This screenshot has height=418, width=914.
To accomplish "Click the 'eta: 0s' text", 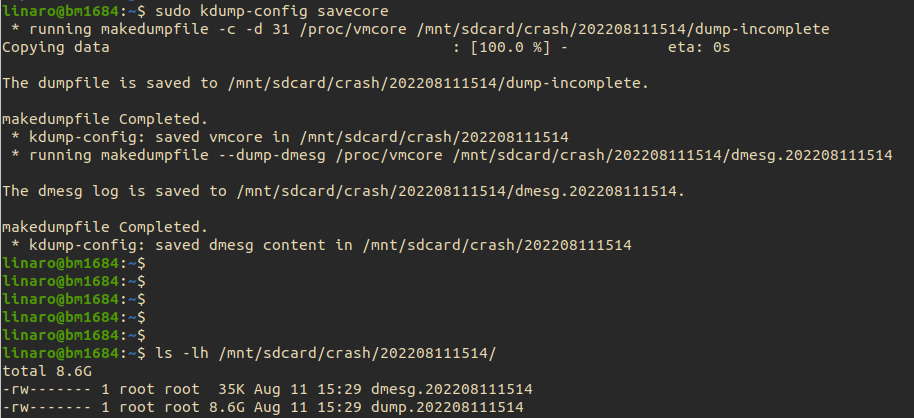I will 699,47.
